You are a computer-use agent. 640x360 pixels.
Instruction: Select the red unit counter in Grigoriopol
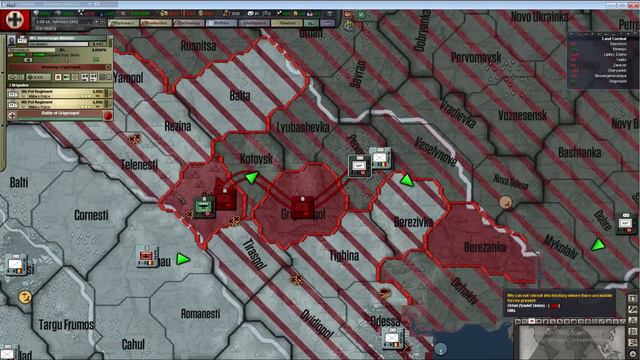tap(302, 207)
